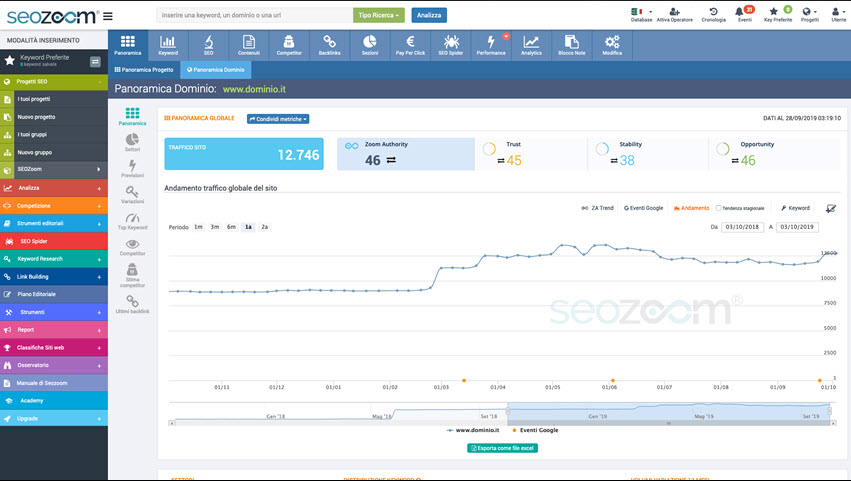The height and width of the screenshot is (481, 851).
Task: Open the Blocco Note toolbar section
Action: tap(571, 45)
